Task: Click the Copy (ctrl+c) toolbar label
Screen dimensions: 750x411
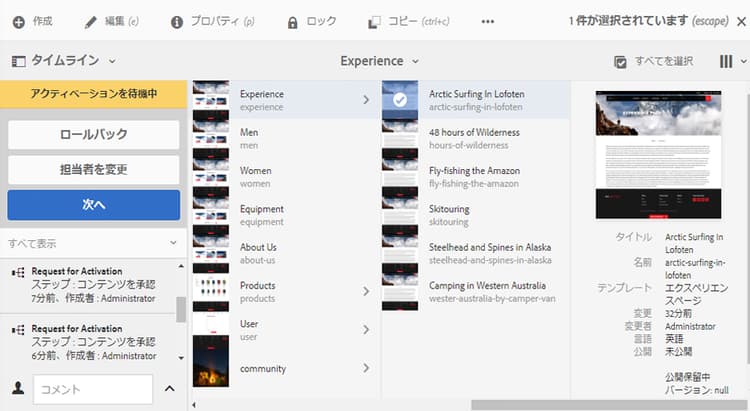Action: [419, 21]
